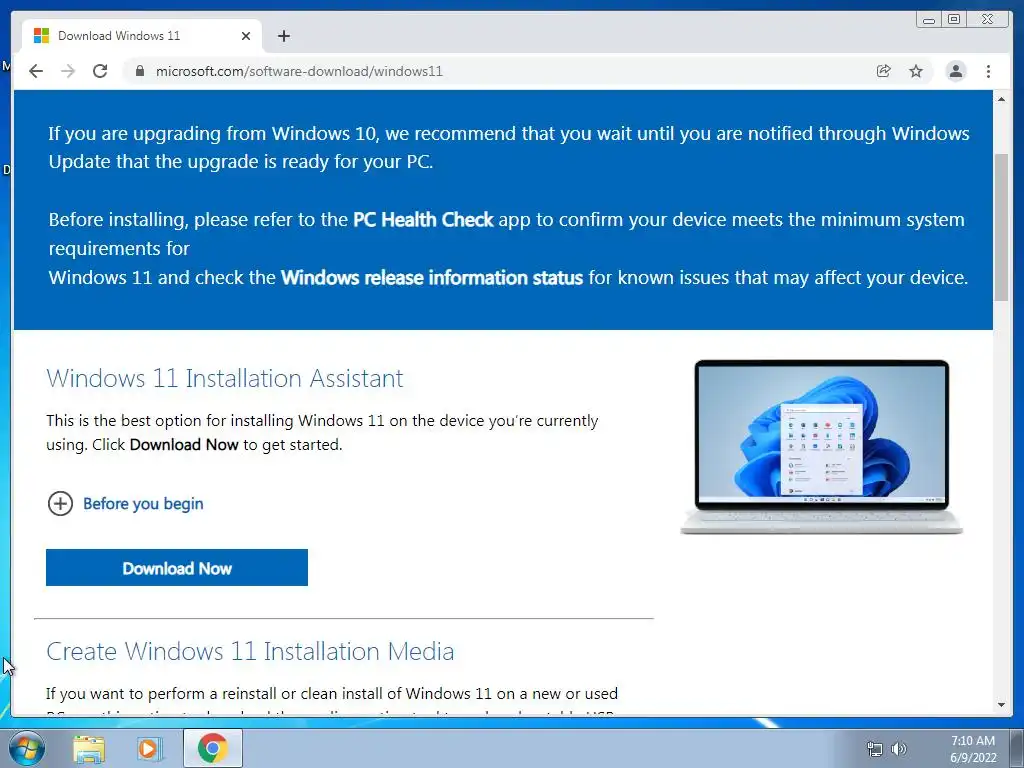
Task: Open a new tab with the plus button
Action: pyautogui.click(x=283, y=36)
